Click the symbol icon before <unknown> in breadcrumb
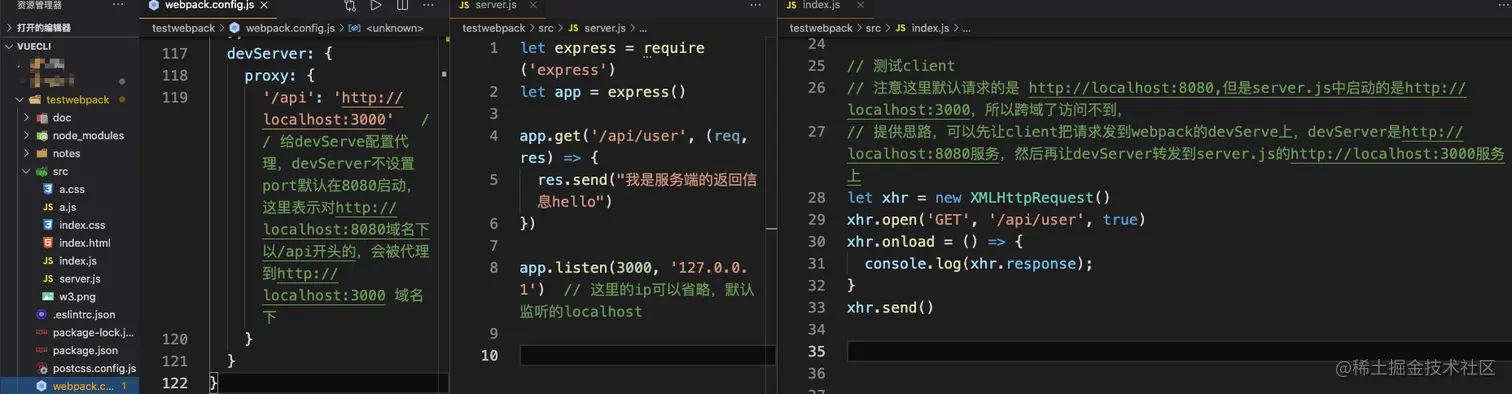Screen dimensions: 1512x394 (x=354, y=28)
